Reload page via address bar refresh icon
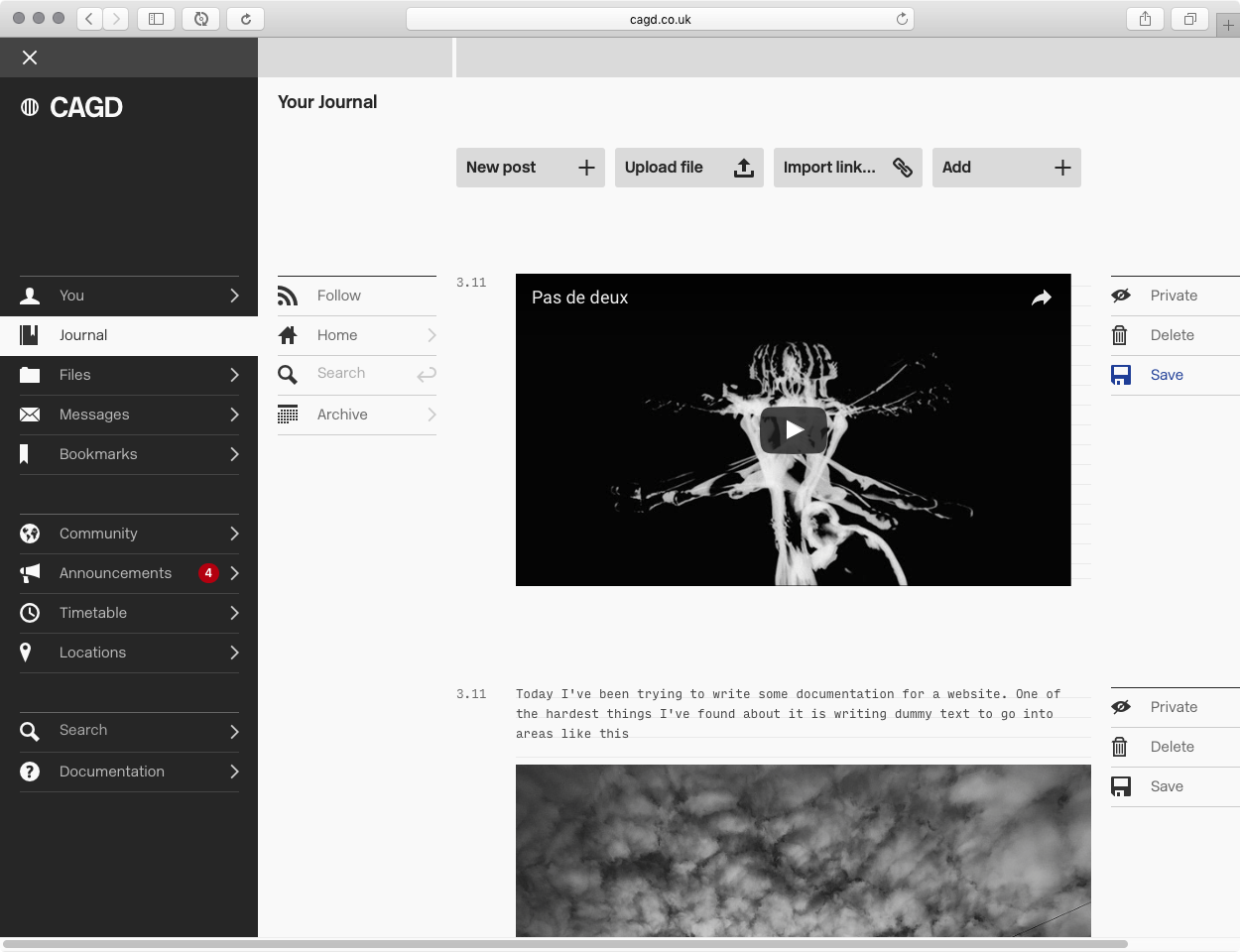Image resolution: width=1240 pixels, height=952 pixels. [902, 19]
